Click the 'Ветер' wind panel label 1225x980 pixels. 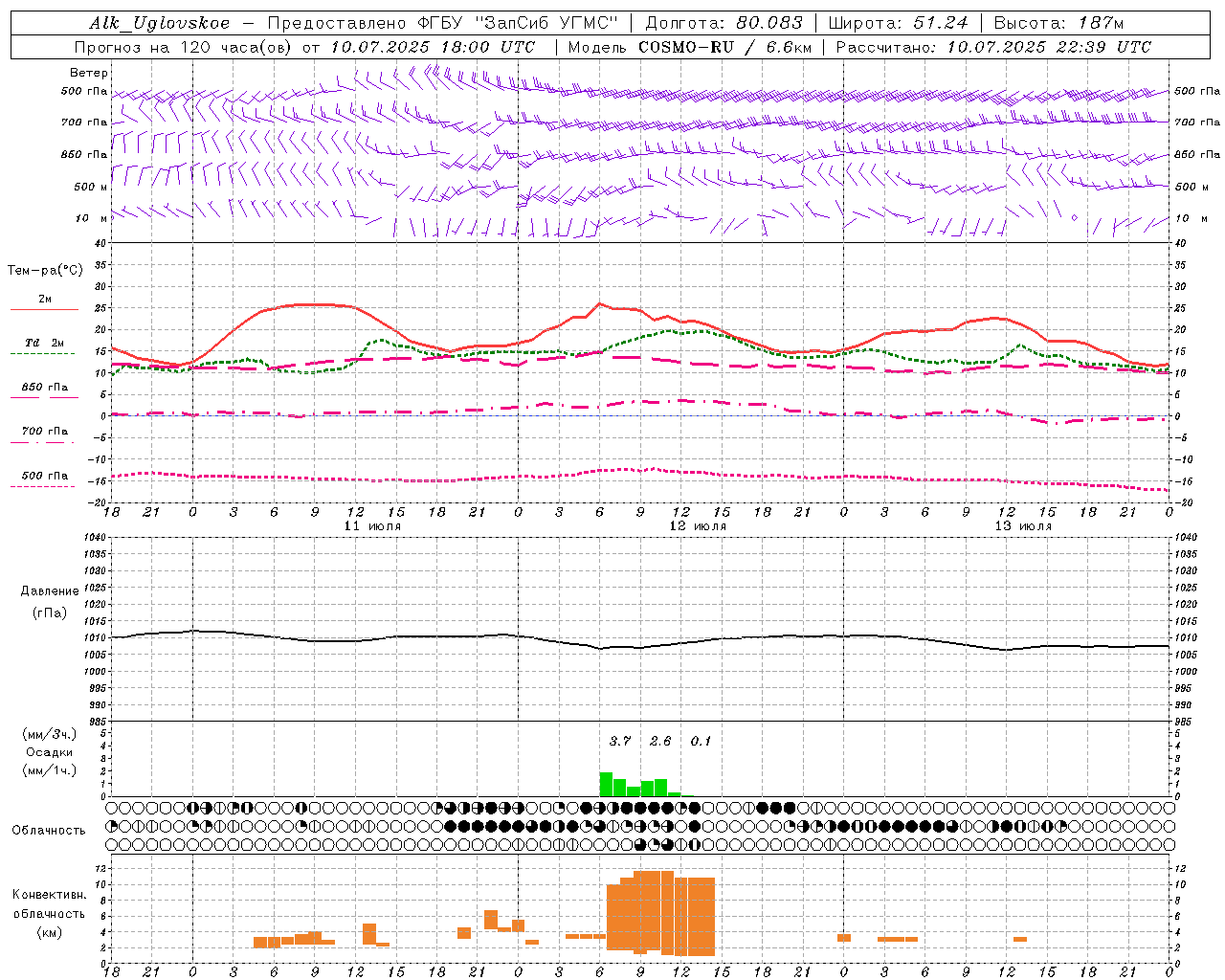[x=89, y=73]
